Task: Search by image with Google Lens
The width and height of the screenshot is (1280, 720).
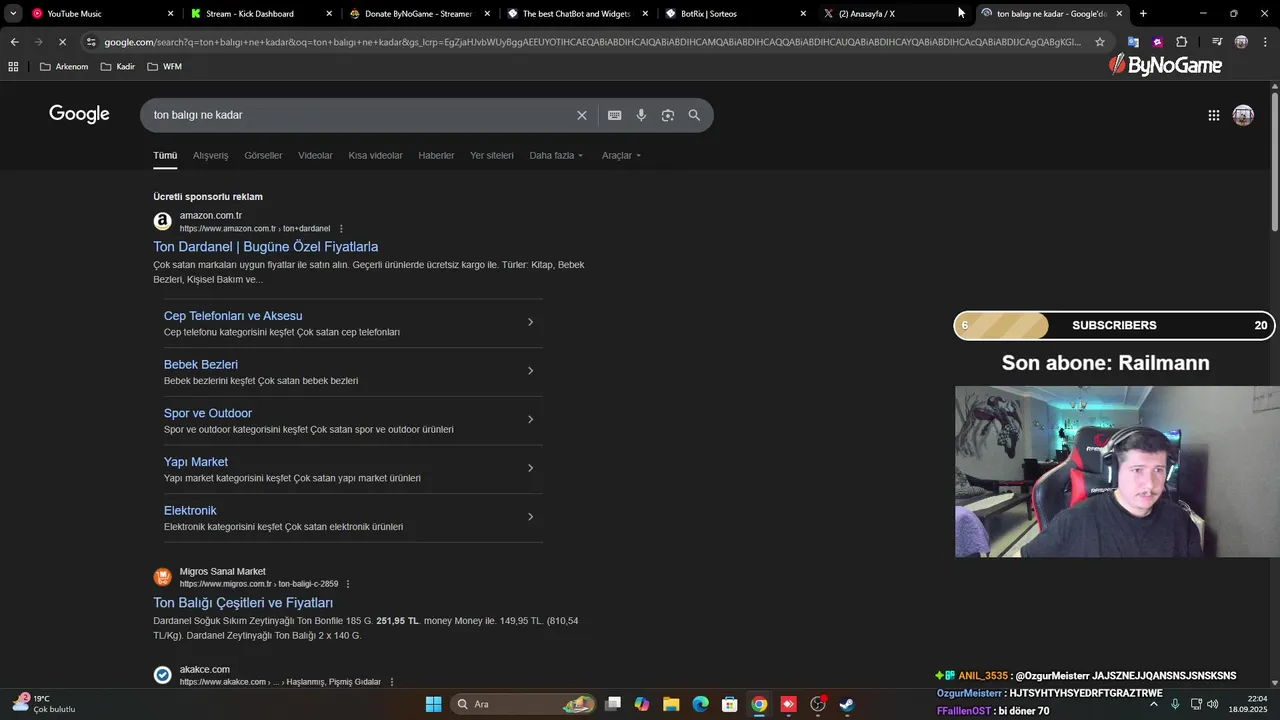Action: (668, 115)
